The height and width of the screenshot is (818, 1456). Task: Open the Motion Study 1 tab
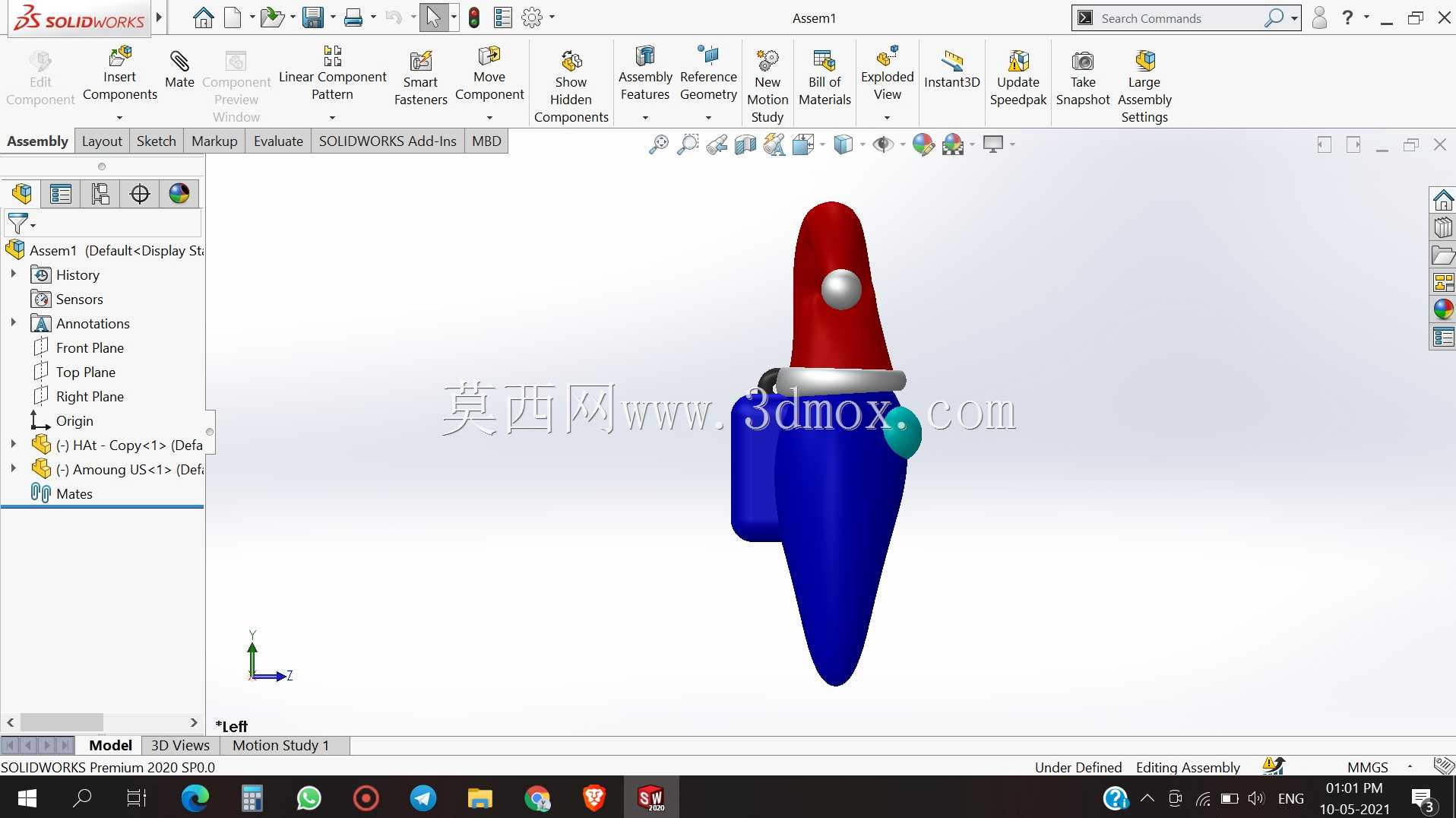click(280, 746)
